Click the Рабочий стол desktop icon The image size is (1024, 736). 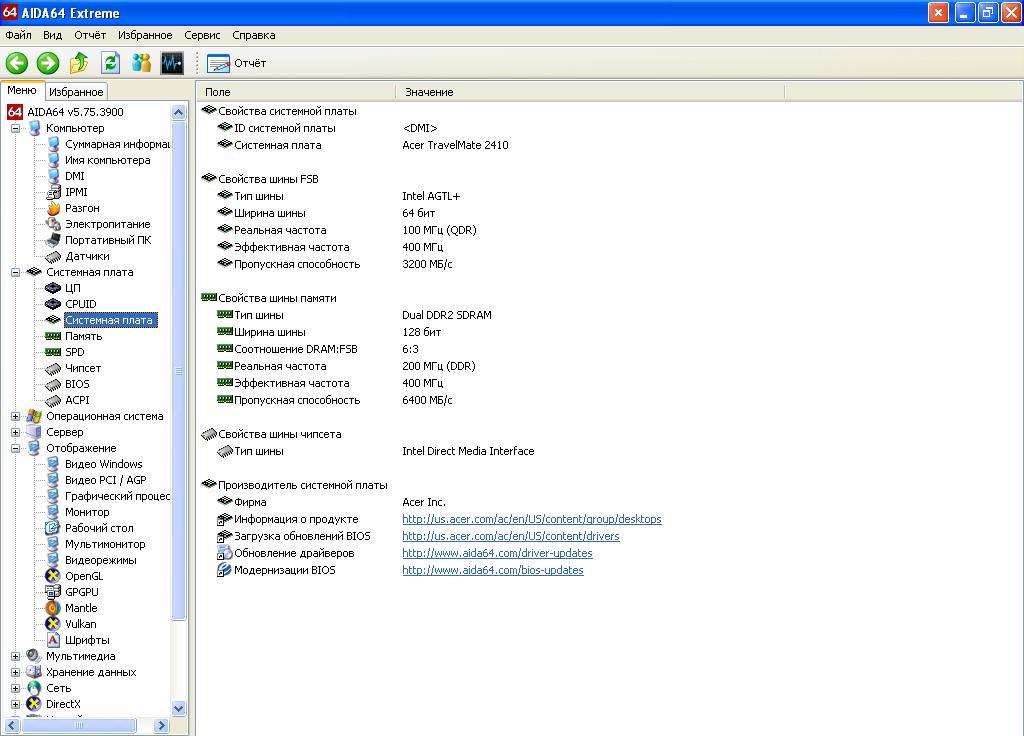[53, 528]
